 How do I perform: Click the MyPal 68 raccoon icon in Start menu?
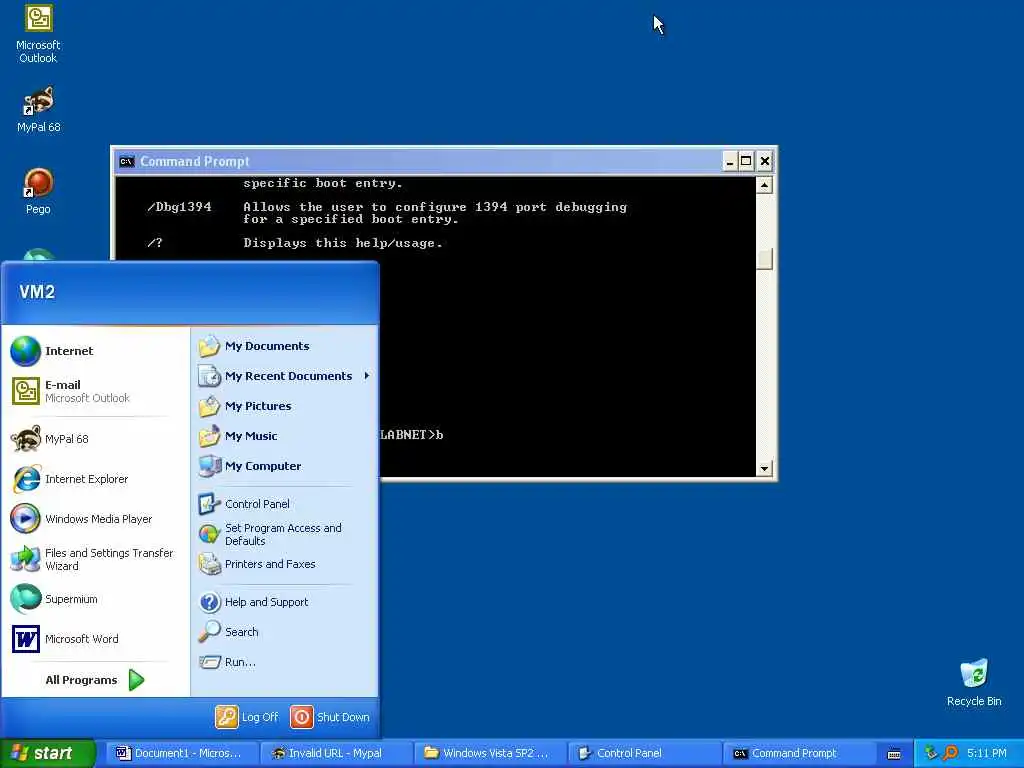(25, 439)
